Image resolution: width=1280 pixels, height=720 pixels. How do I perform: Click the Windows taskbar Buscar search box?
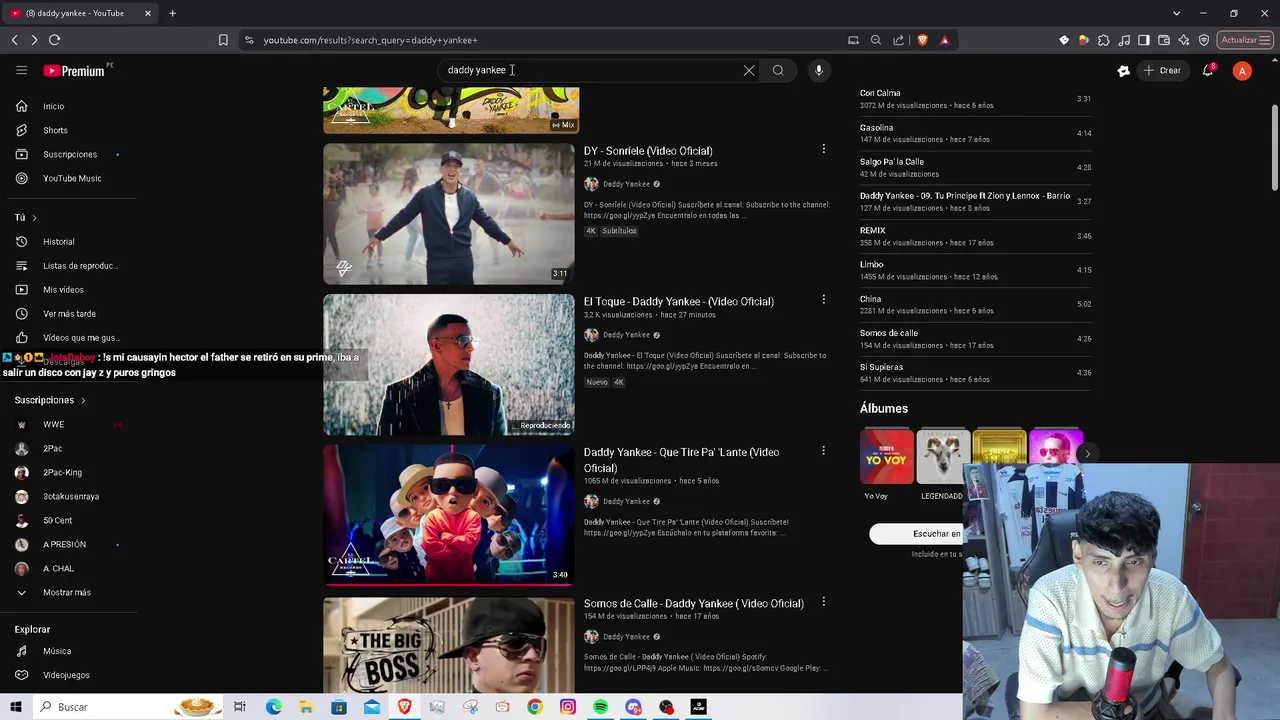[x=128, y=707]
